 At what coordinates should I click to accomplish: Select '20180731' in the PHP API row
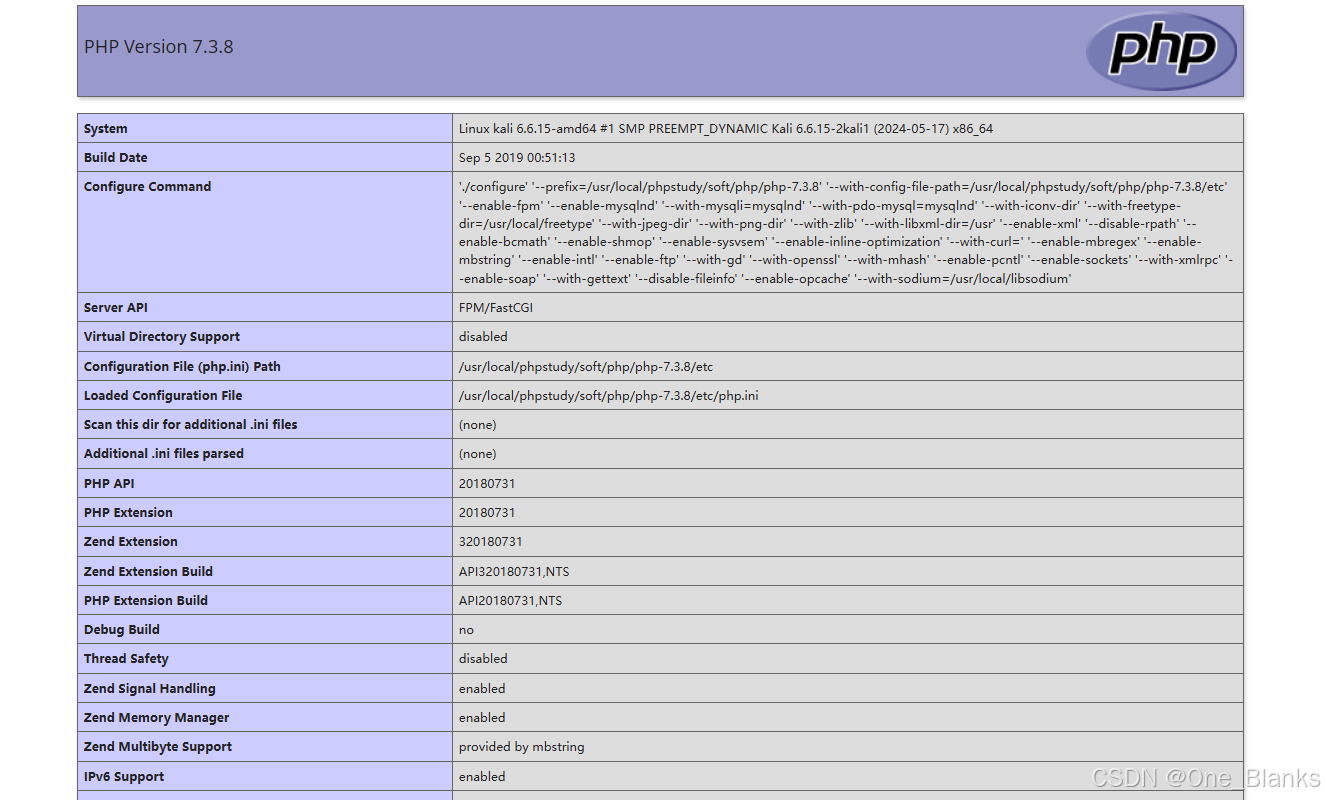point(487,484)
